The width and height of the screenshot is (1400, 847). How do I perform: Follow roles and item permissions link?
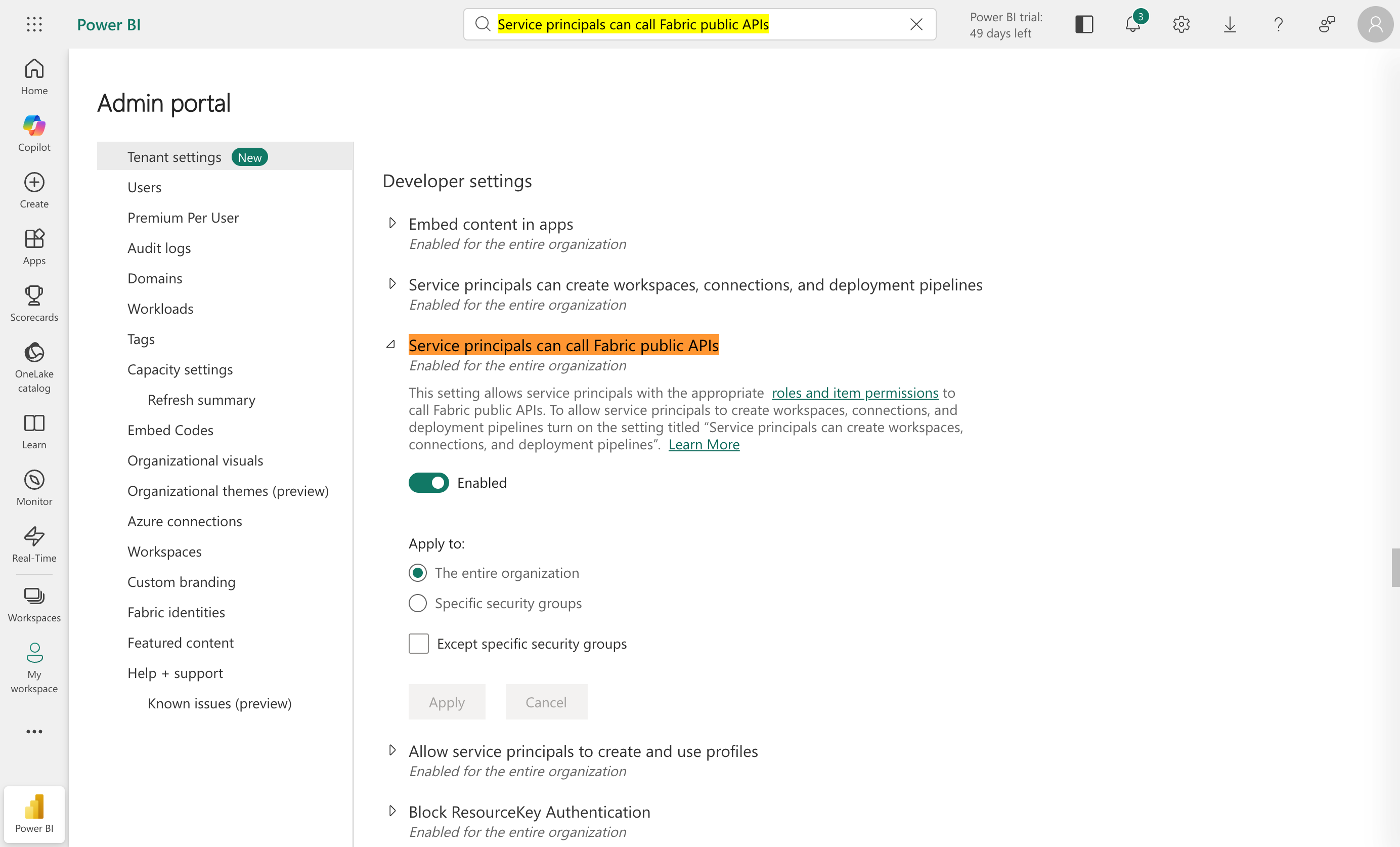click(855, 393)
